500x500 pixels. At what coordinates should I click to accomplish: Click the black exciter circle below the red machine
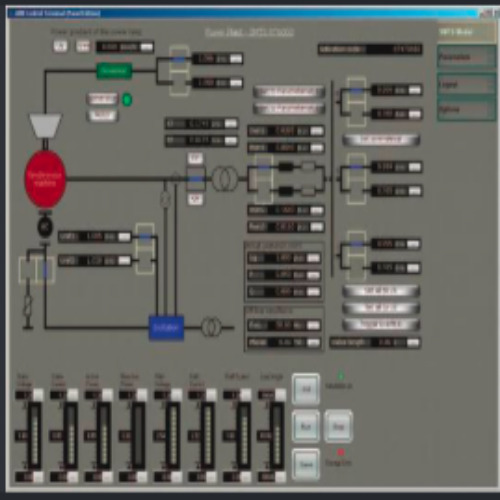click(x=45, y=227)
